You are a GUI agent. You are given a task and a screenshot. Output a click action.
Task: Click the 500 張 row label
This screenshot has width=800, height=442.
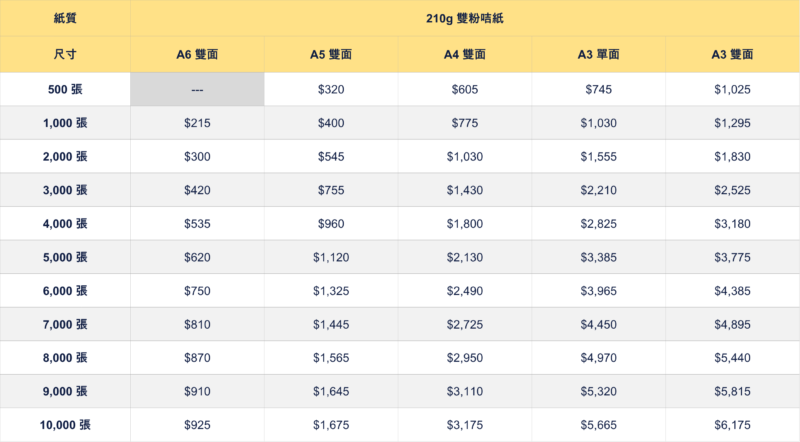65,89
